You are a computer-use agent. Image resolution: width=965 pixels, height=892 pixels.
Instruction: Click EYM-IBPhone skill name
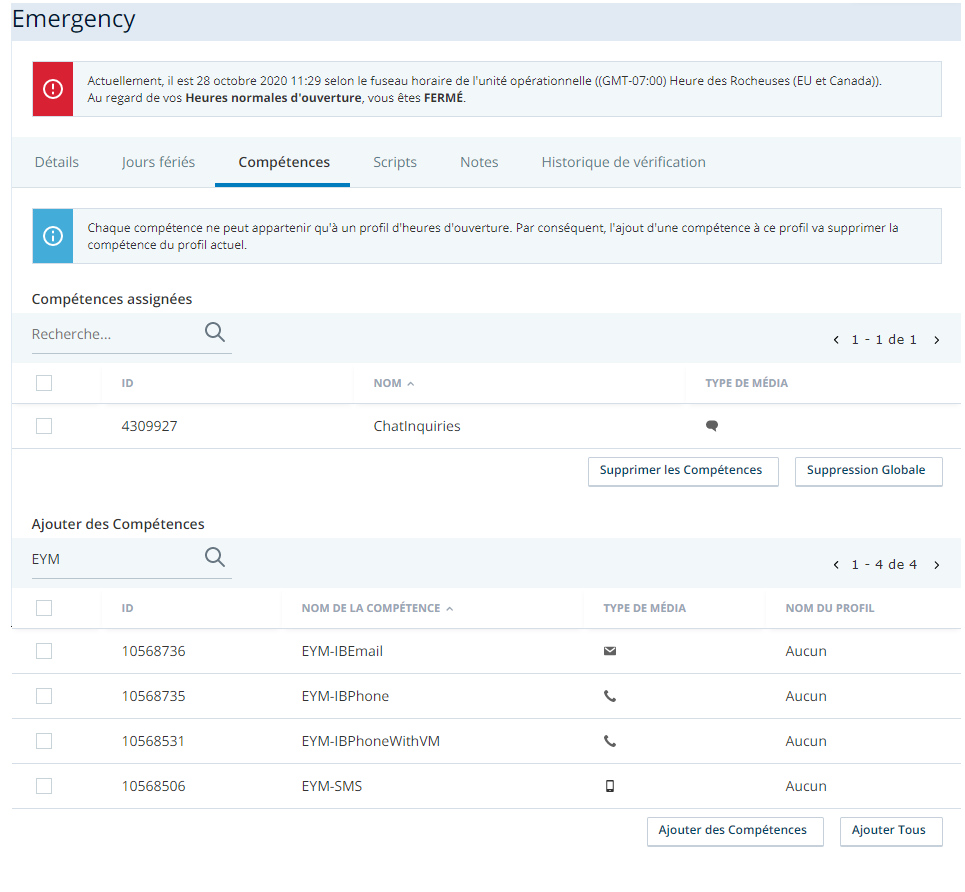pyautogui.click(x=345, y=696)
